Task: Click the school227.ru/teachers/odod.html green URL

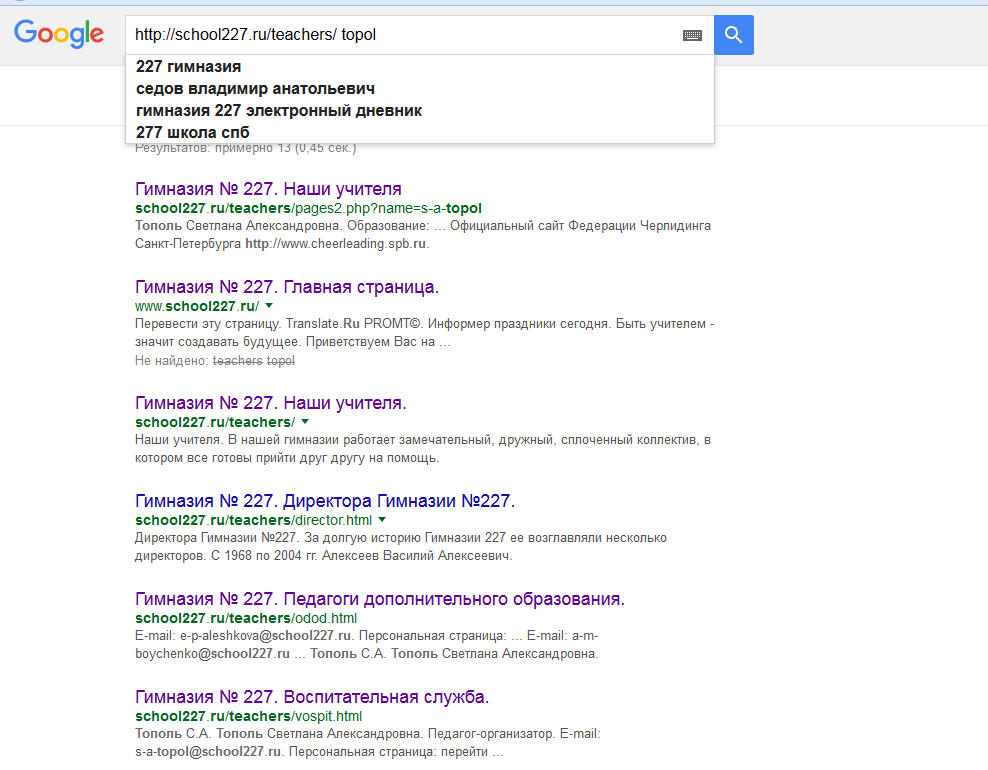Action: 246,618
